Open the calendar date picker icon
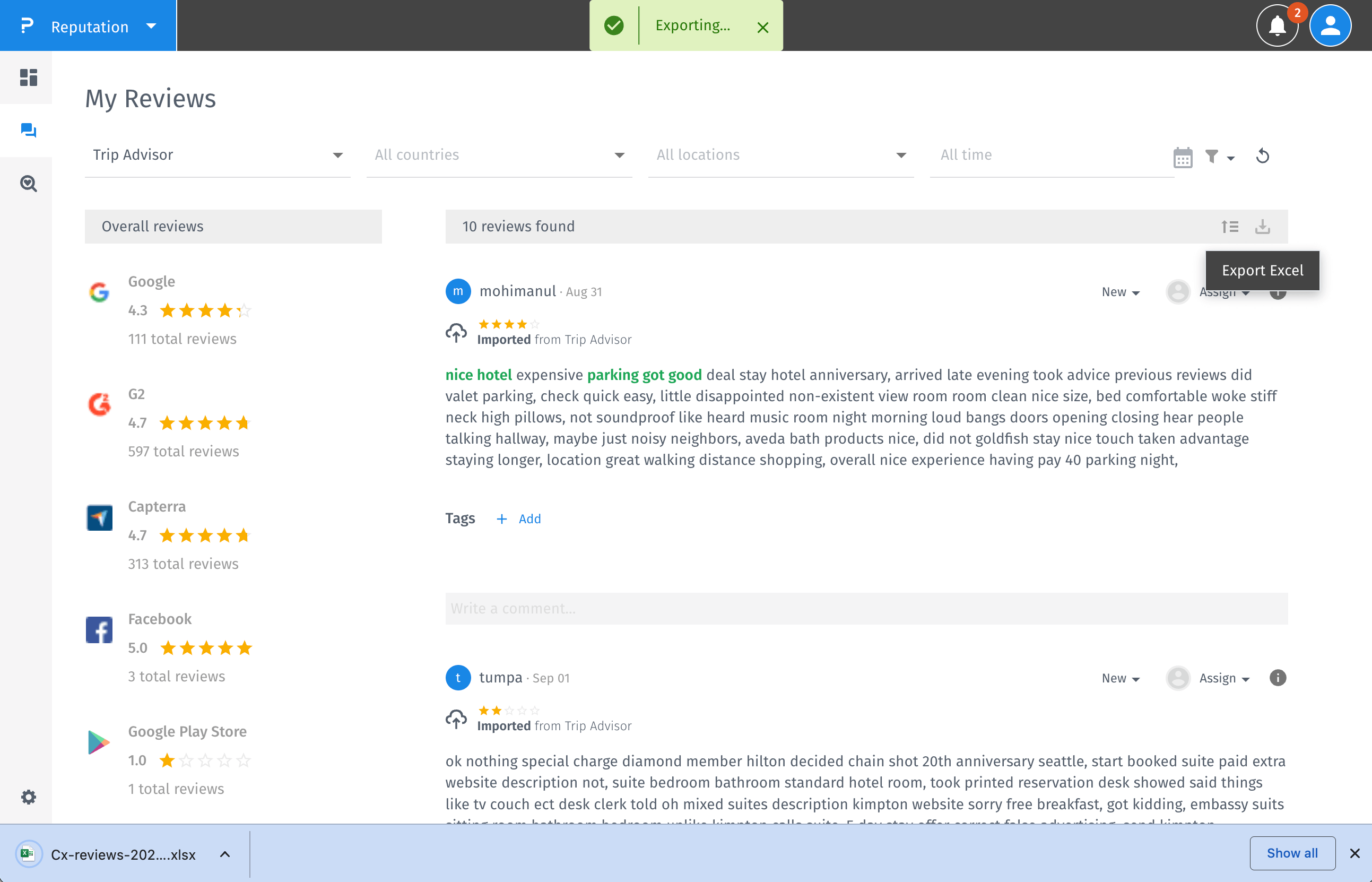The height and width of the screenshot is (882, 1372). click(1183, 157)
